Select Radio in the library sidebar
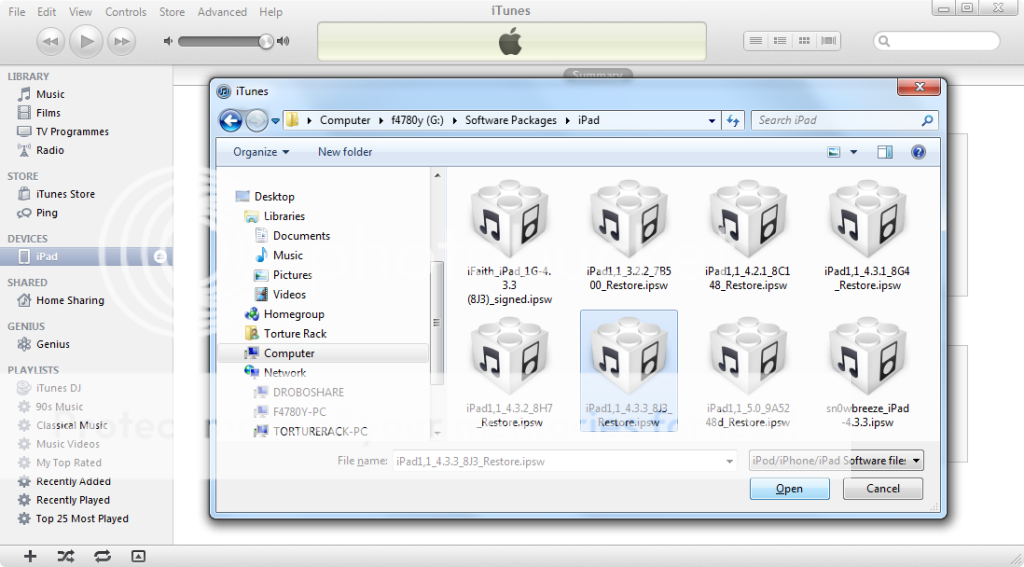This screenshot has height=567, width=1024. (x=50, y=150)
